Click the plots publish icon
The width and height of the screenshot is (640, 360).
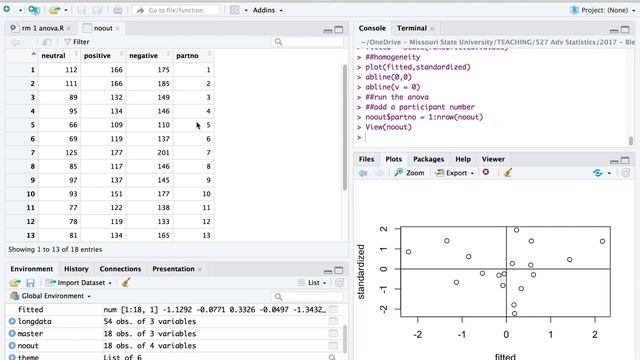pyautogui.click(x=598, y=173)
